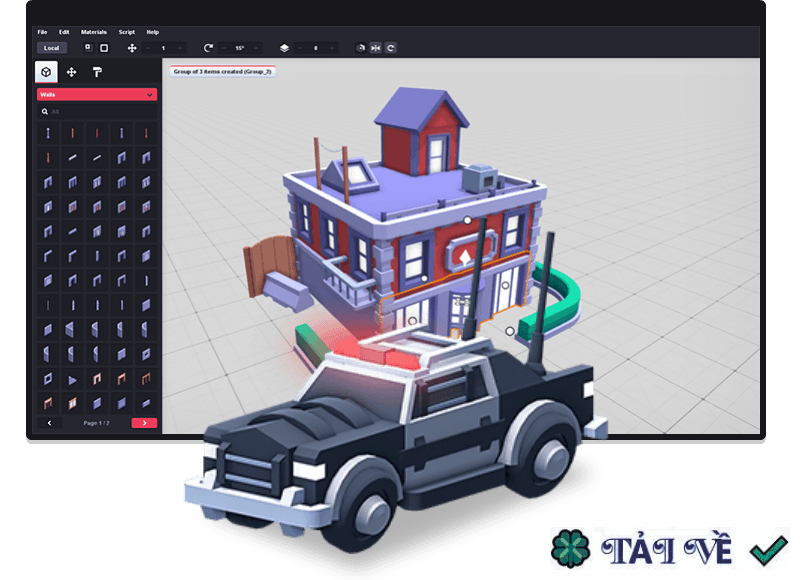
Task: Click the 'Group of 3 items created' notification
Action: (x=222, y=72)
